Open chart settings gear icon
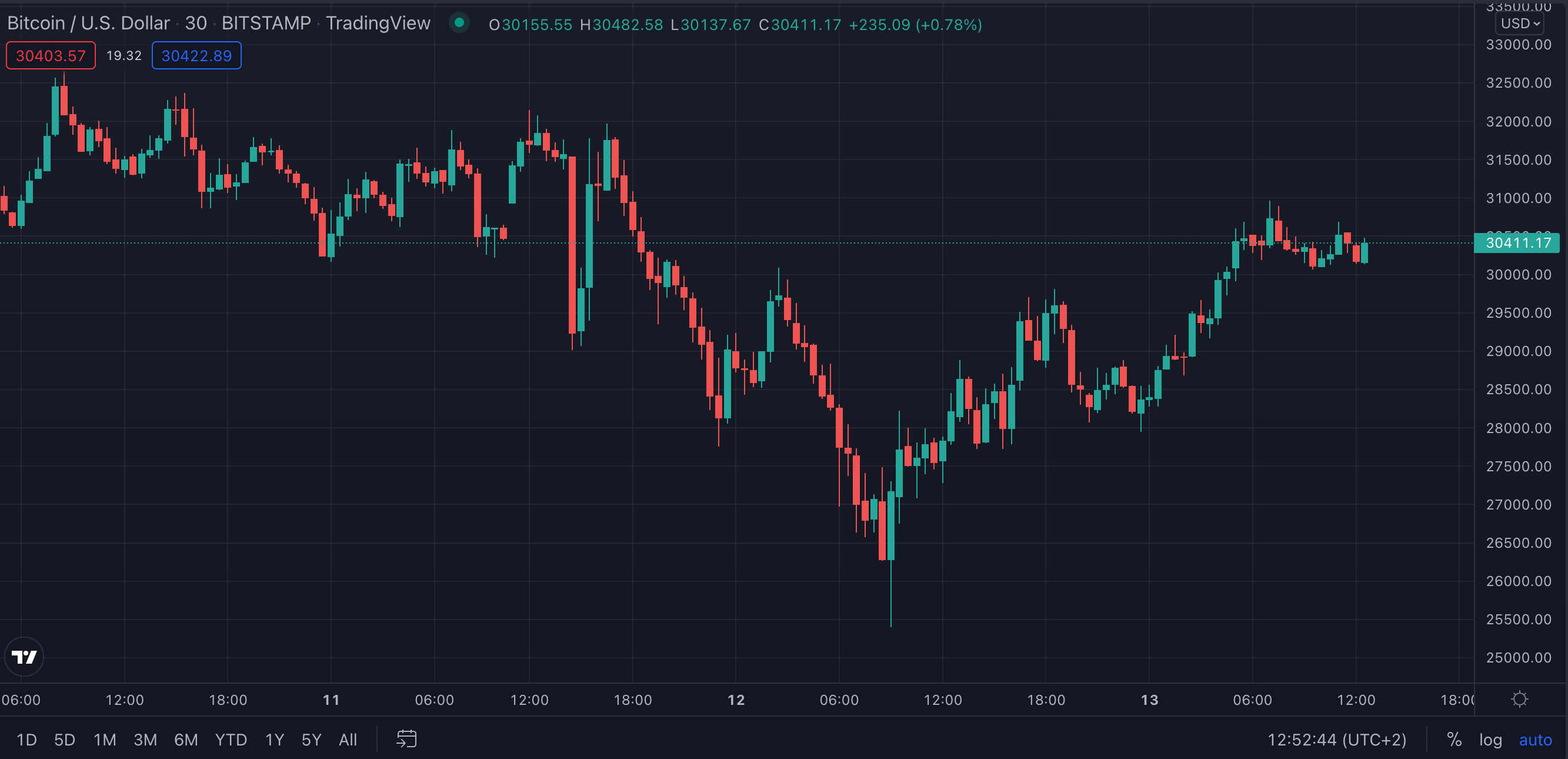1568x759 pixels. [1519, 699]
